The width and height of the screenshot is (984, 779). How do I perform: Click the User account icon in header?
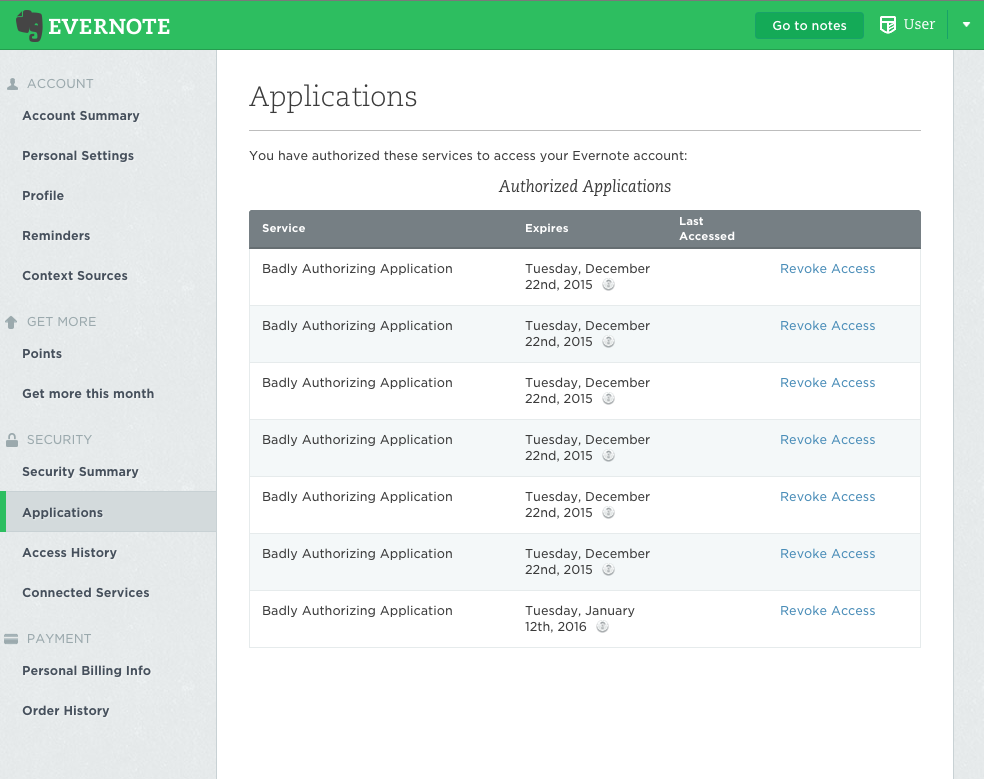tap(887, 25)
